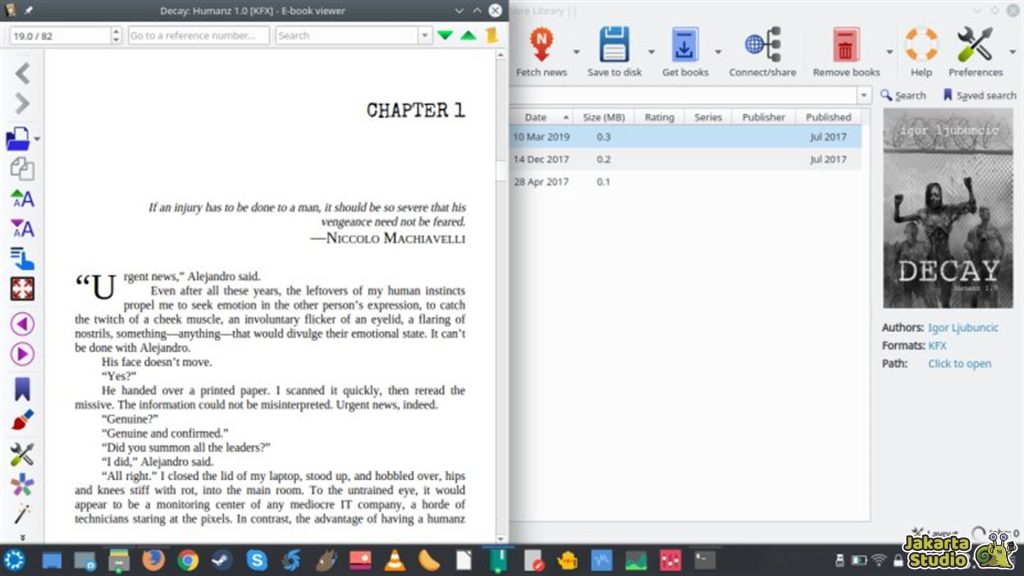Image resolution: width=1024 pixels, height=576 pixels.
Task: Increase the font size in the ebook viewer
Action: (22, 199)
